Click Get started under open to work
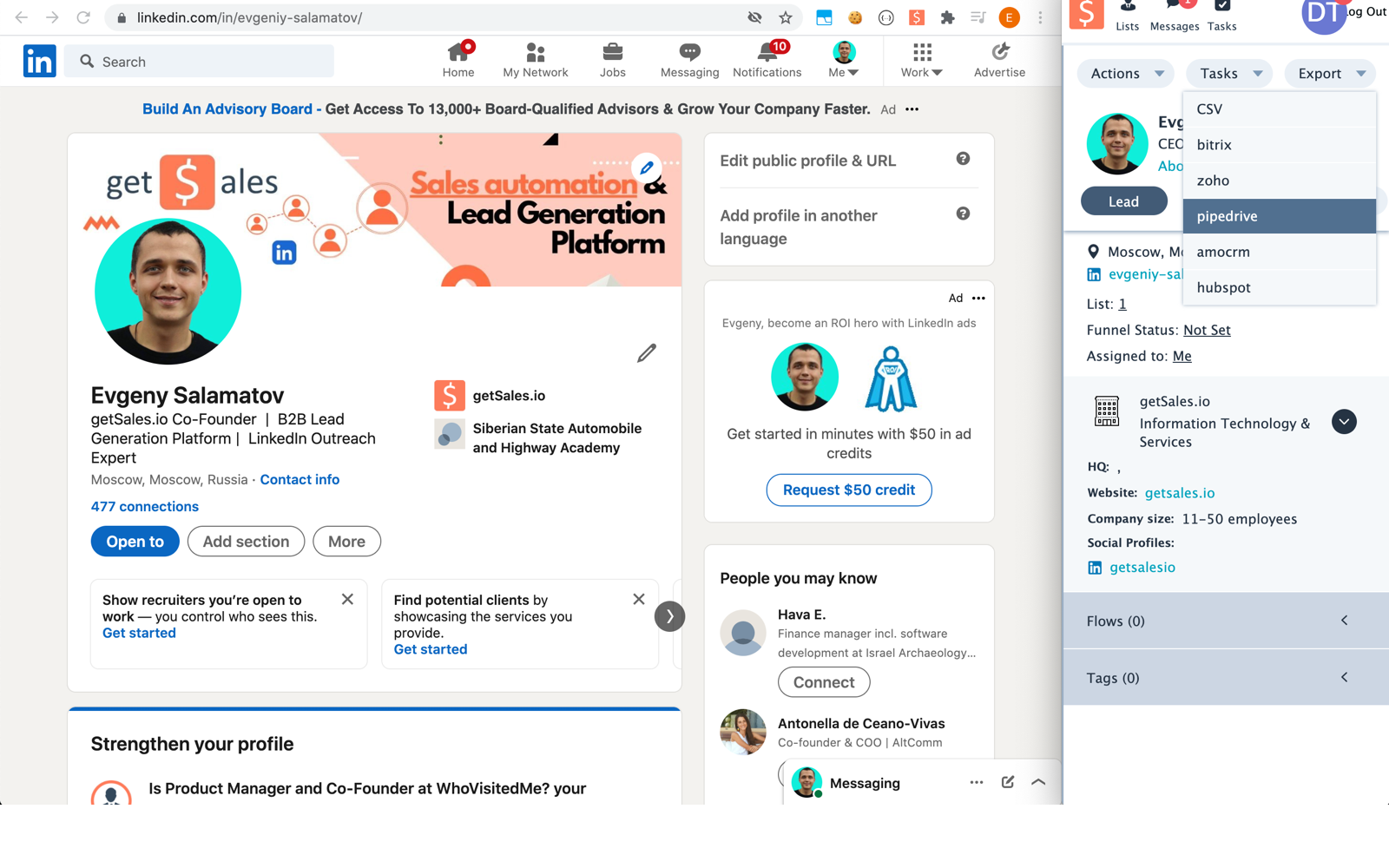Screen dimensions: 1389x868 [139, 633]
